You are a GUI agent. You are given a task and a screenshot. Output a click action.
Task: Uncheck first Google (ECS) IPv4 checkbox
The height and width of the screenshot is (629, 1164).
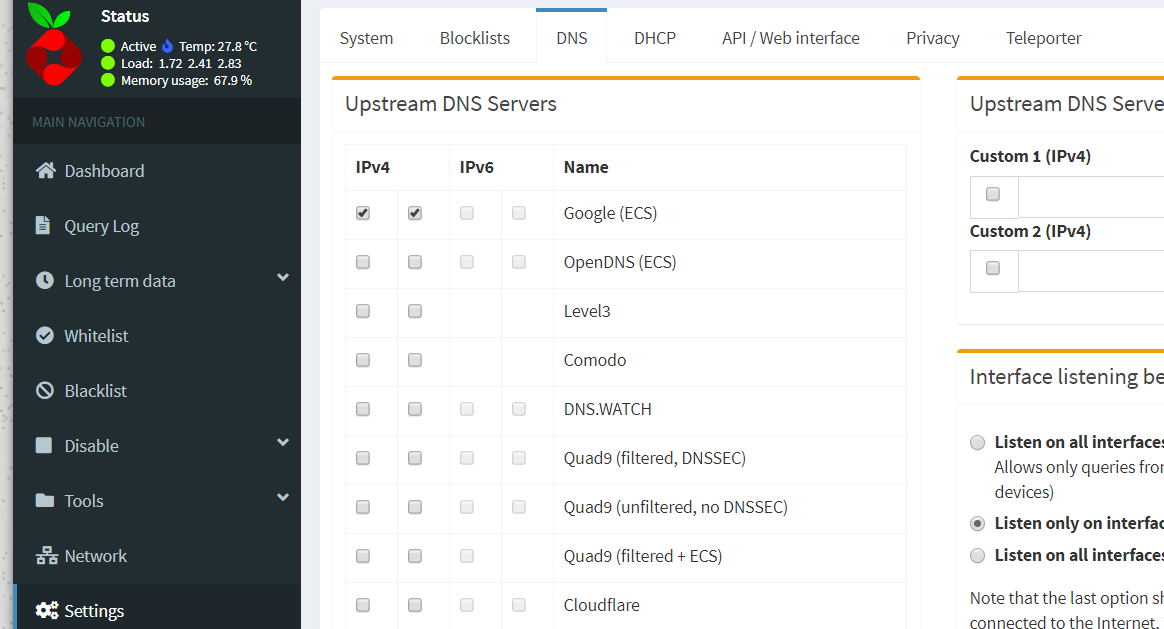click(x=363, y=213)
